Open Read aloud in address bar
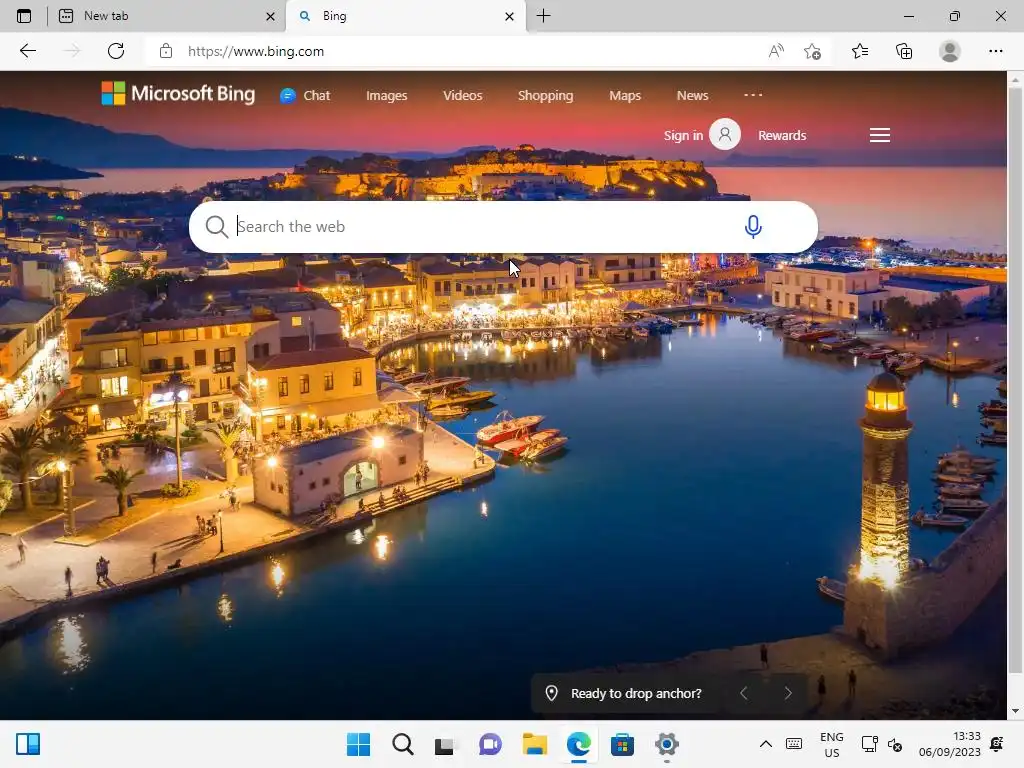This screenshot has height=768, width=1024. point(776,51)
